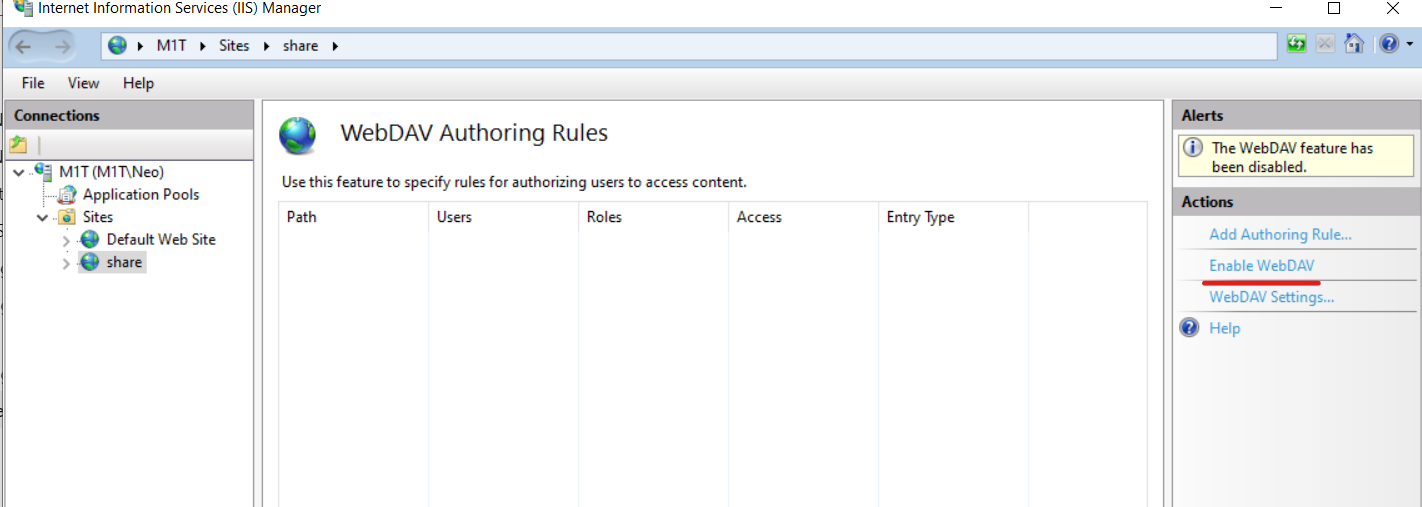Click the IIS Manager title bar icon
Screen dimensions: 1422x507
[22, 8]
